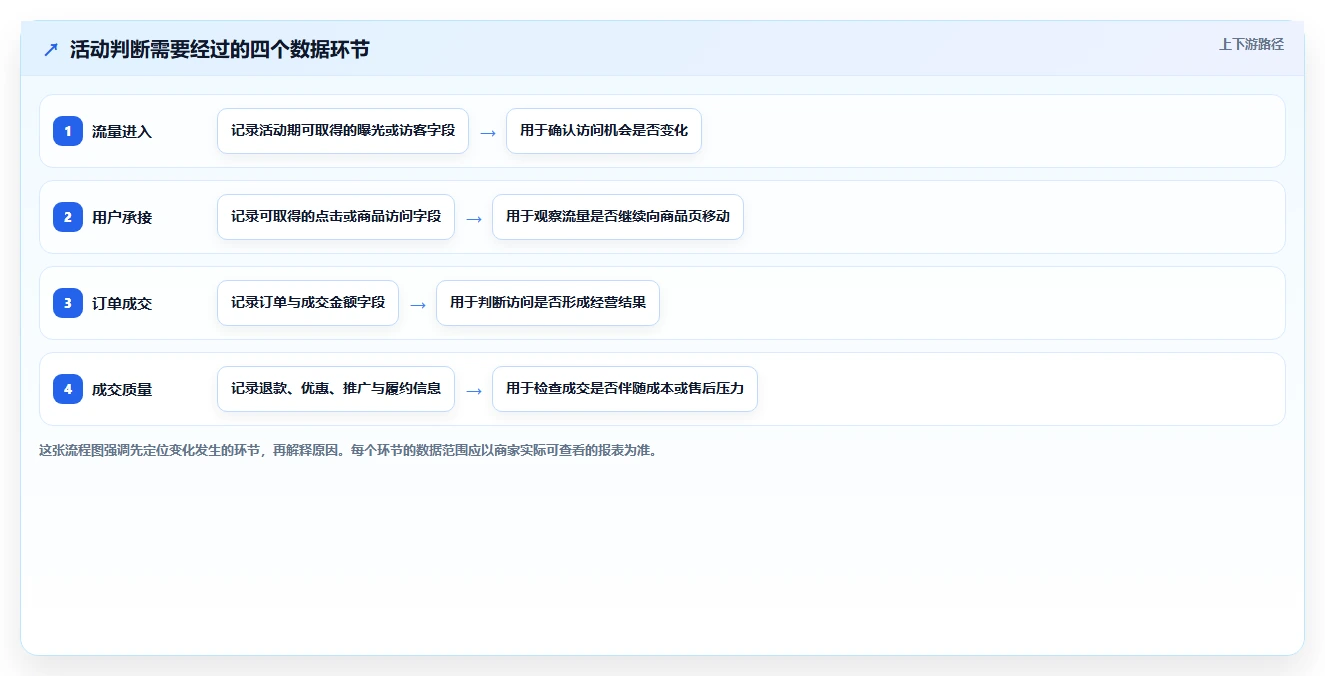This screenshot has height=676, width=1325.
Task: Select the 订单成交 step label
Action: click(122, 303)
